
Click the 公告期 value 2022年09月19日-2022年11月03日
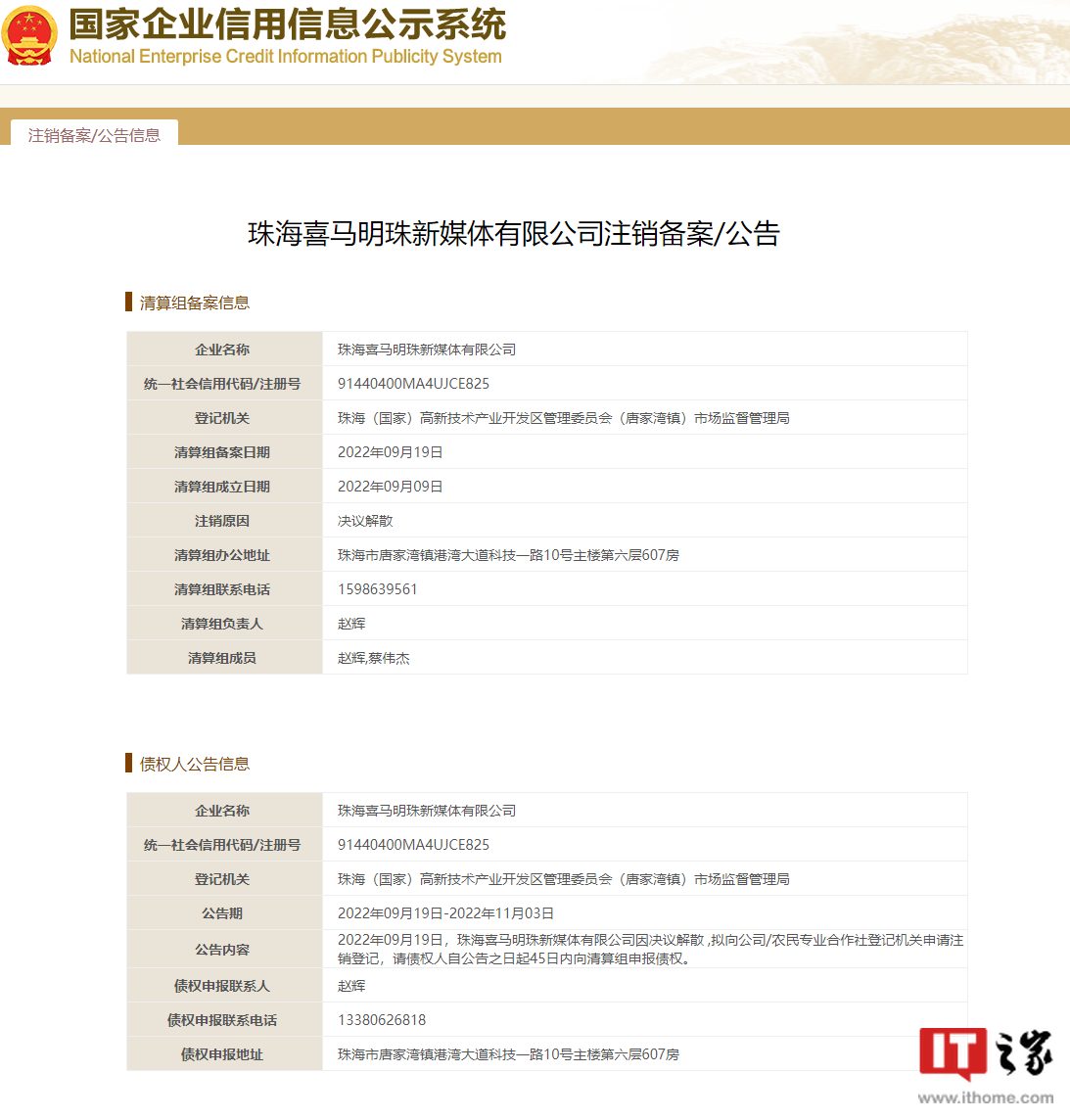pos(445,913)
